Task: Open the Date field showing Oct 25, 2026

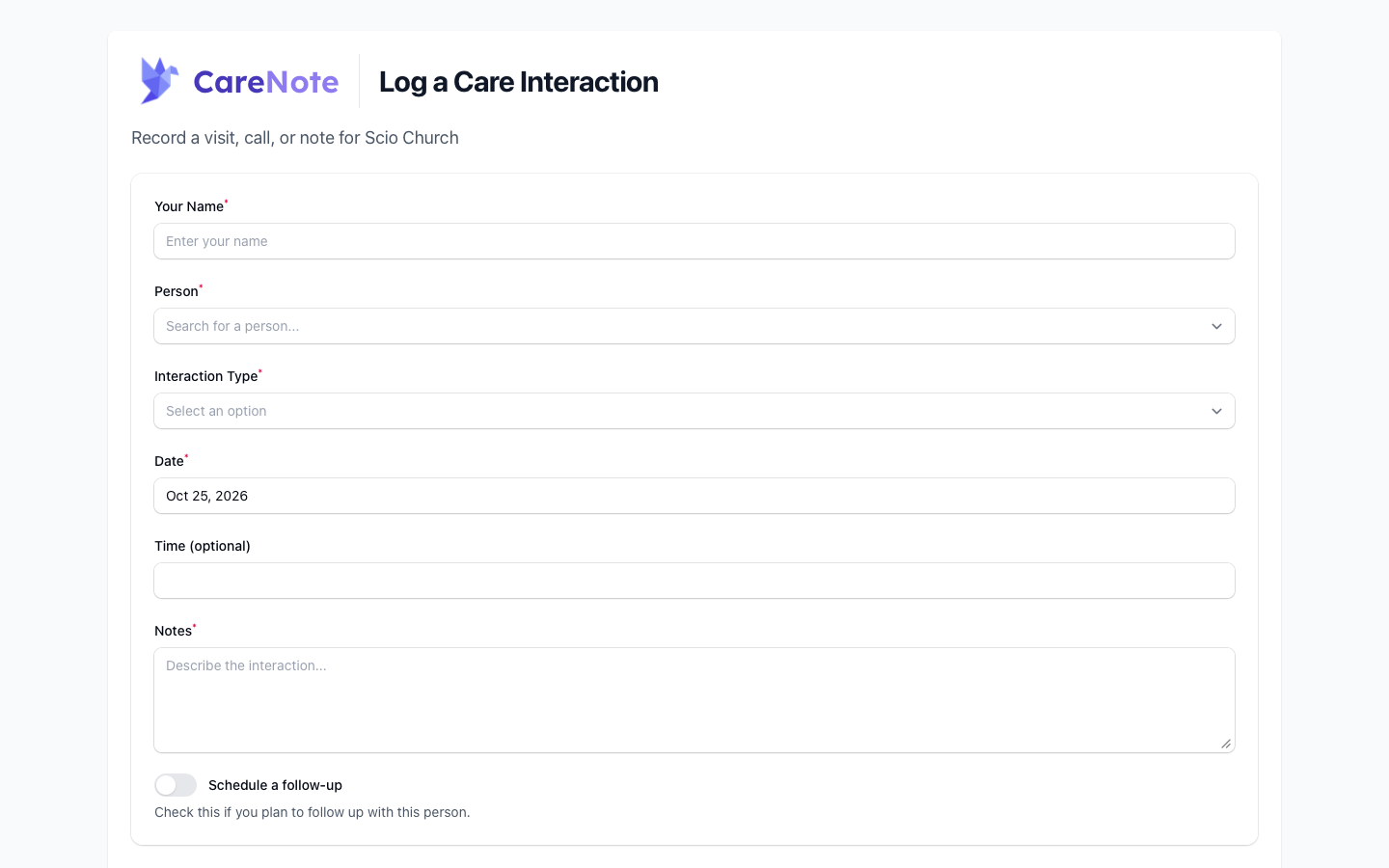Action: pyautogui.click(x=694, y=496)
